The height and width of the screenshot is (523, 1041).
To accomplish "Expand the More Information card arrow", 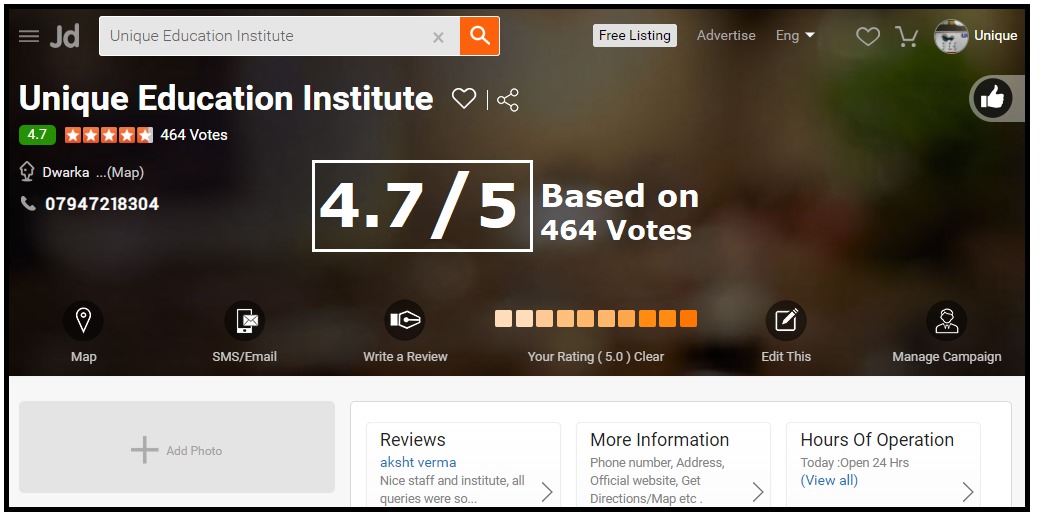I will coord(757,491).
